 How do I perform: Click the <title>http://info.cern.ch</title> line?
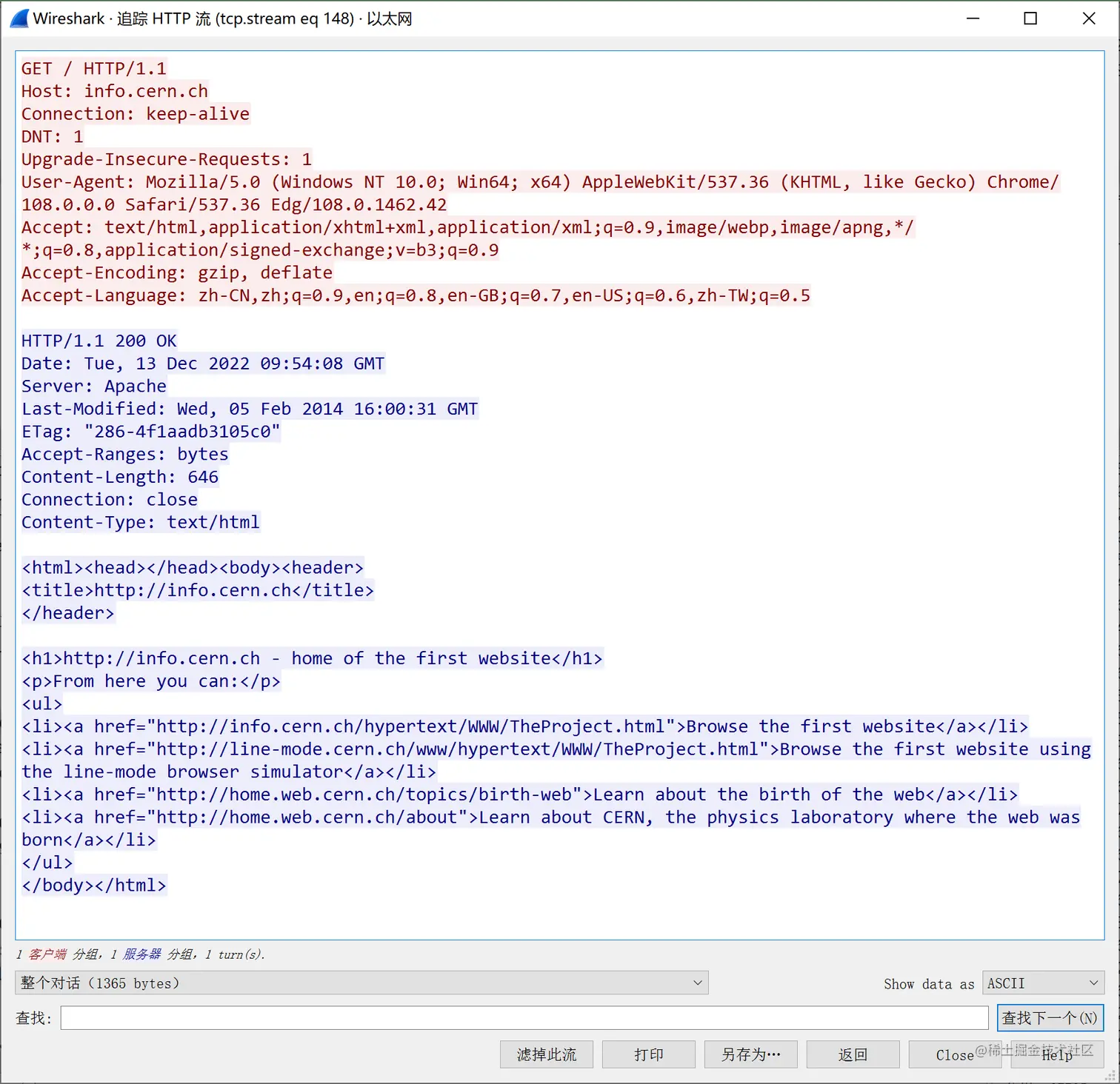pyautogui.click(x=198, y=590)
